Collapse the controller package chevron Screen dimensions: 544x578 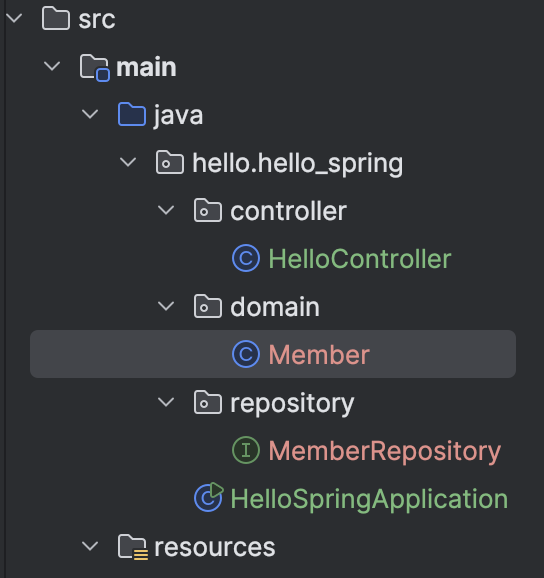[166, 210]
